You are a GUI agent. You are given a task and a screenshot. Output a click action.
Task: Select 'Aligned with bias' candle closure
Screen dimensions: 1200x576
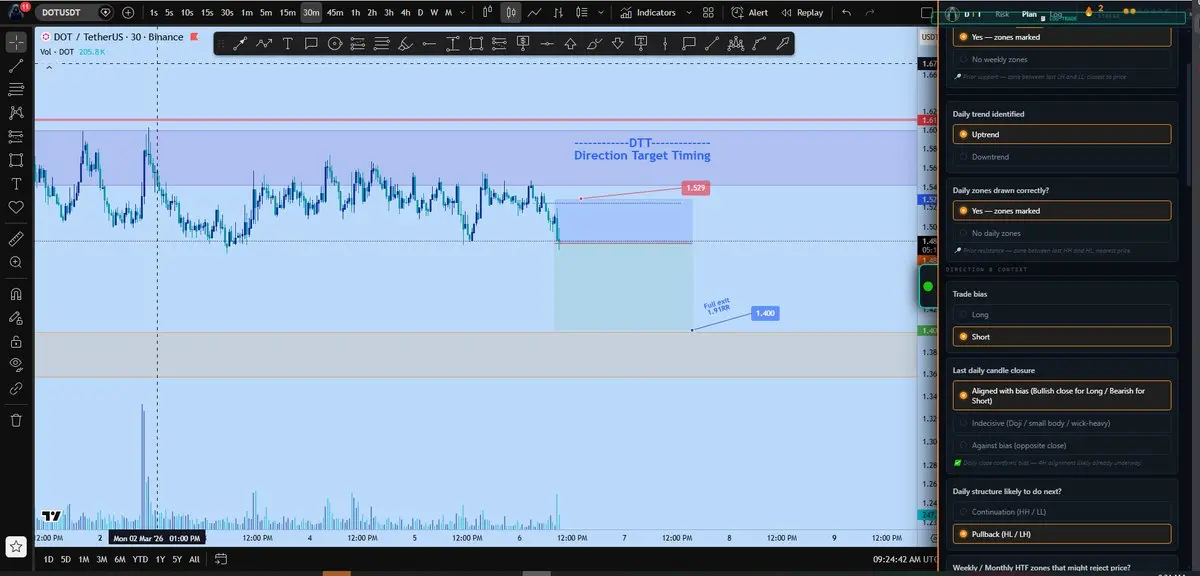click(x=1061, y=395)
